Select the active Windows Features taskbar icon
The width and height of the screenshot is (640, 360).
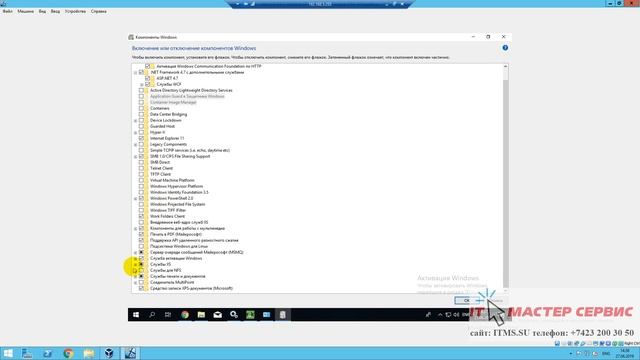coord(282,315)
